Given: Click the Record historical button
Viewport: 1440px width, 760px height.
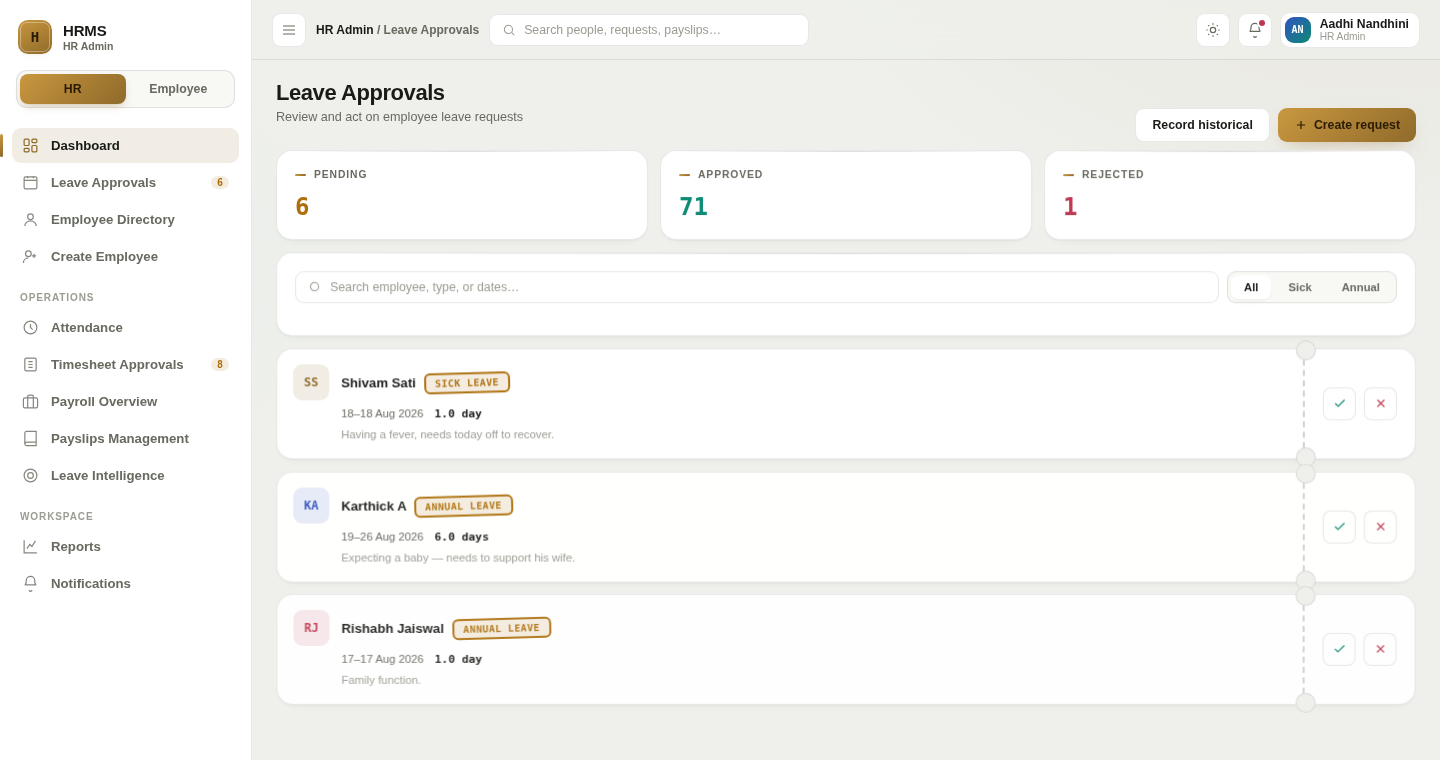Looking at the screenshot, I should coord(1202,125).
